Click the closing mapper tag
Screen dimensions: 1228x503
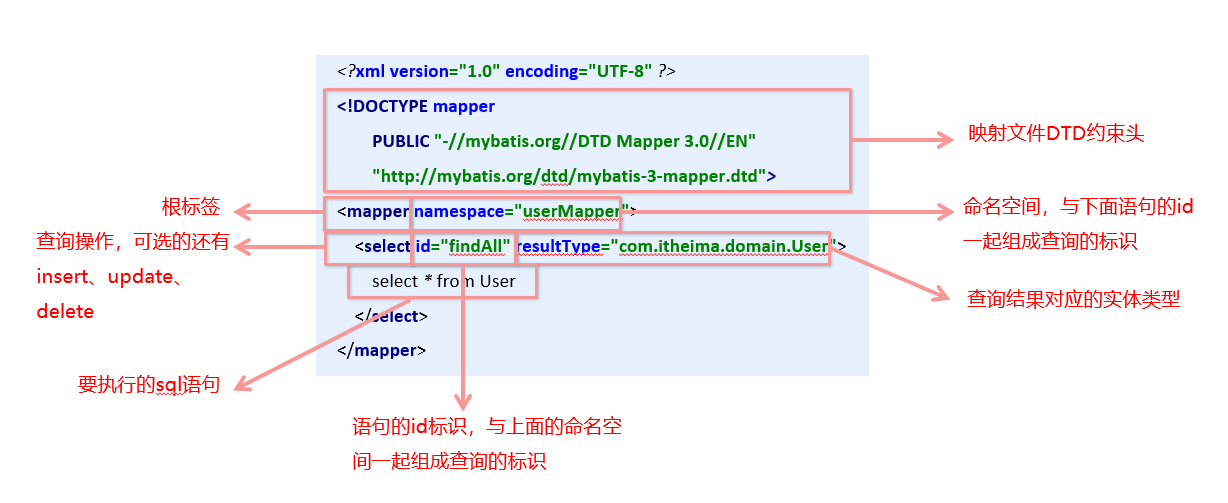382,351
